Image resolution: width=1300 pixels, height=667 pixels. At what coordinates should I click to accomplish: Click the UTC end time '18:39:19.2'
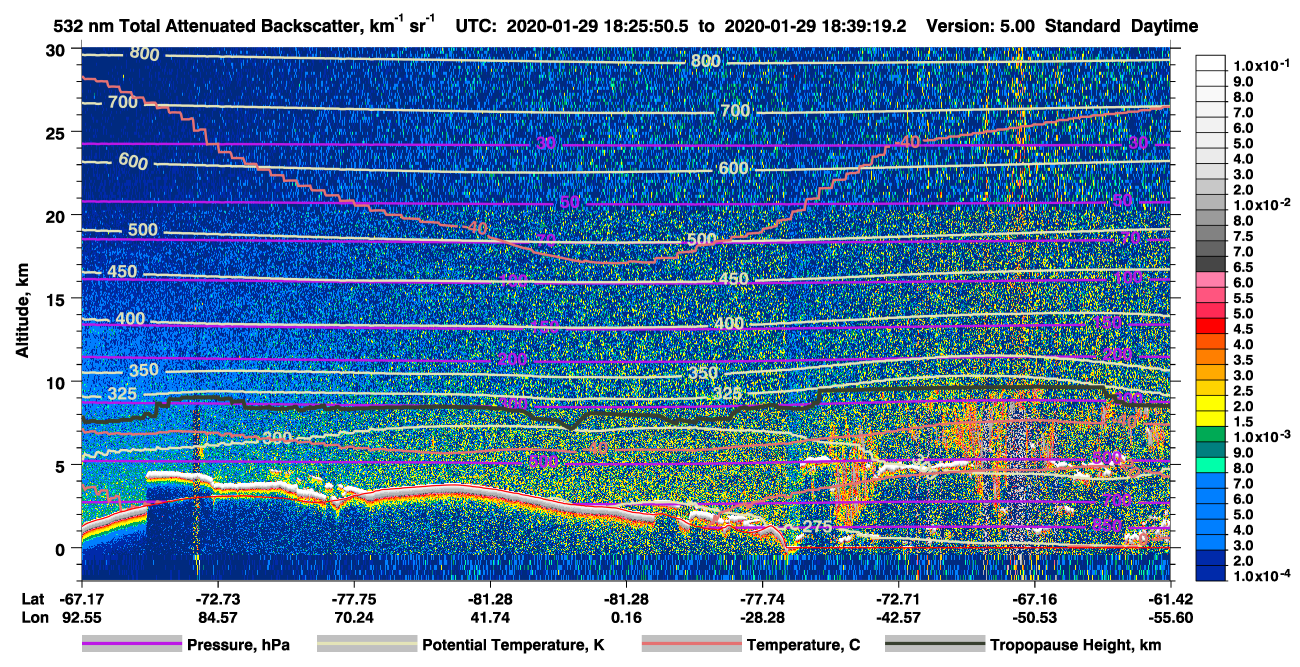pyautogui.click(x=866, y=26)
